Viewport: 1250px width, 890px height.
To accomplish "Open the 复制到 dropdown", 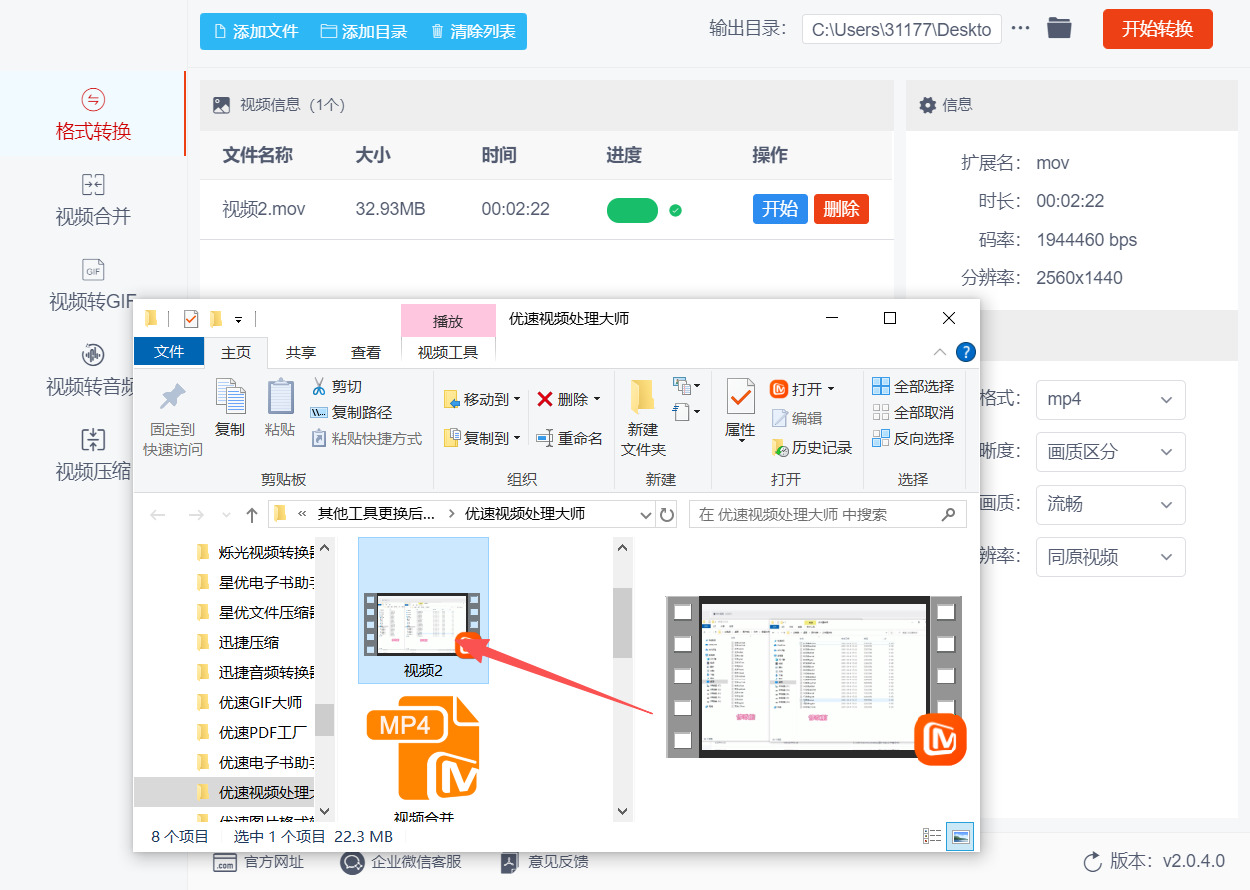I will [482, 437].
